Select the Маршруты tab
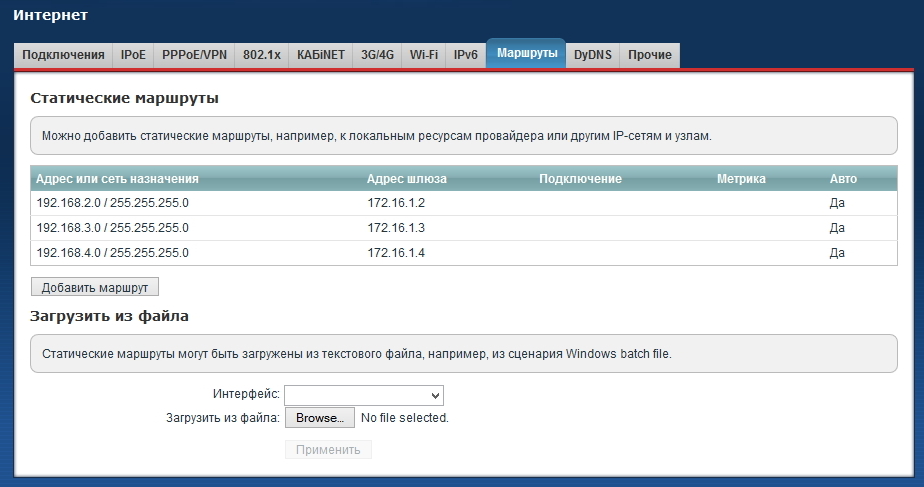924x487 pixels. click(x=526, y=53)
